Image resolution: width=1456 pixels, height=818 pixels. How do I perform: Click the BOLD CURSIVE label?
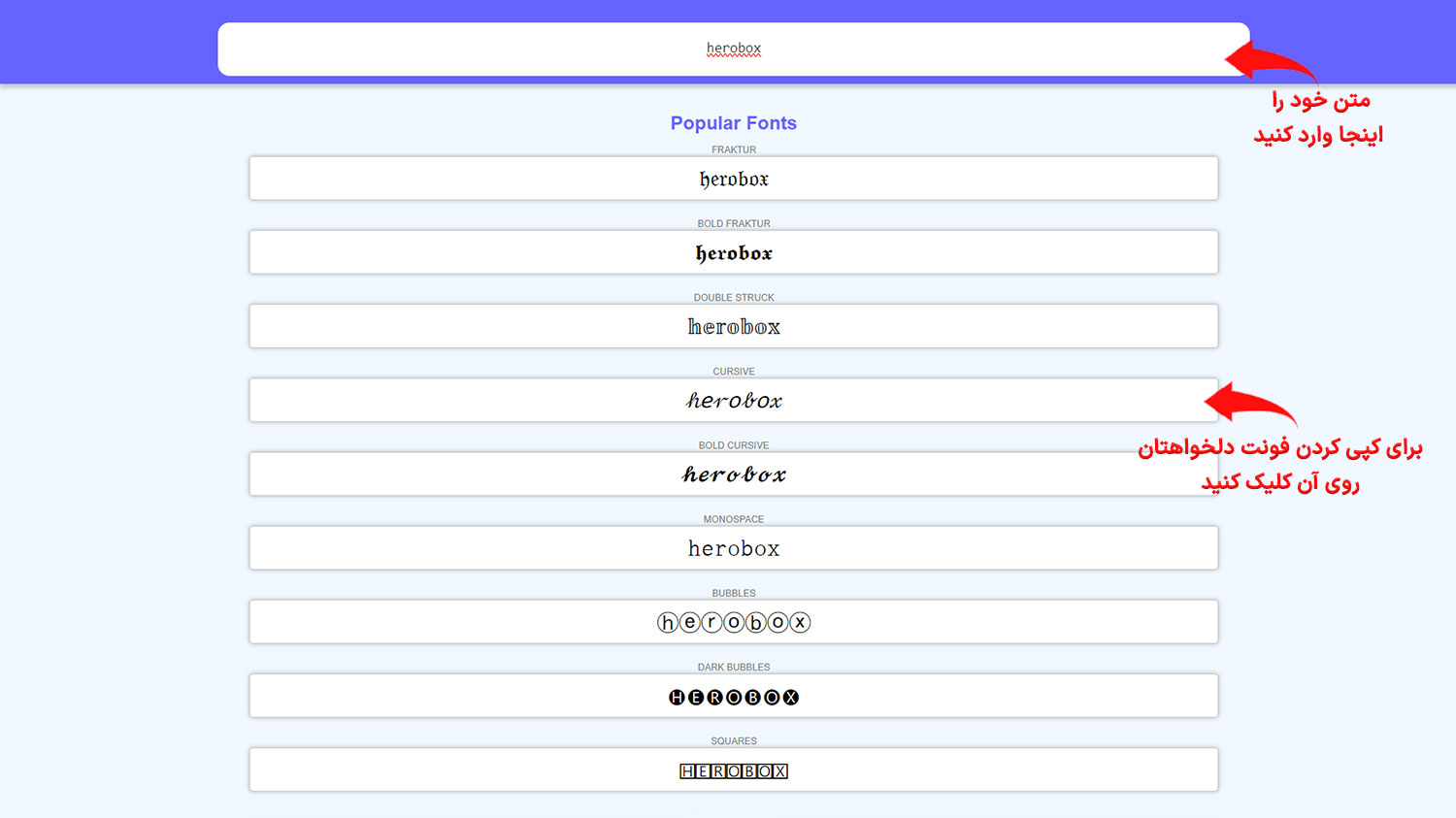click(x=734, y=445)
